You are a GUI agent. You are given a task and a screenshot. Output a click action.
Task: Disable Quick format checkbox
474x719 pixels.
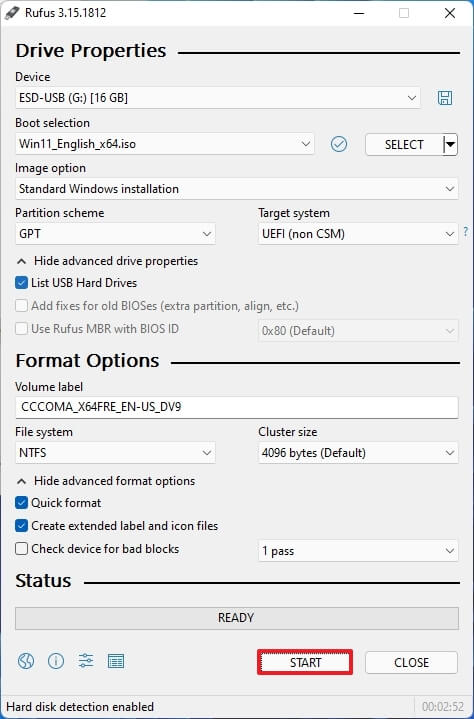point(22,503)
